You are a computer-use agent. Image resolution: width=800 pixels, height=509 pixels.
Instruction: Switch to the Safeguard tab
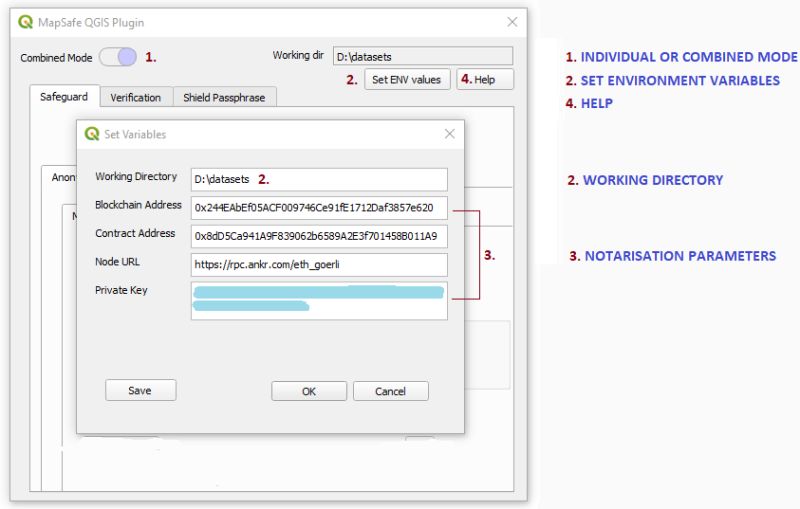(x=64, y=96)
